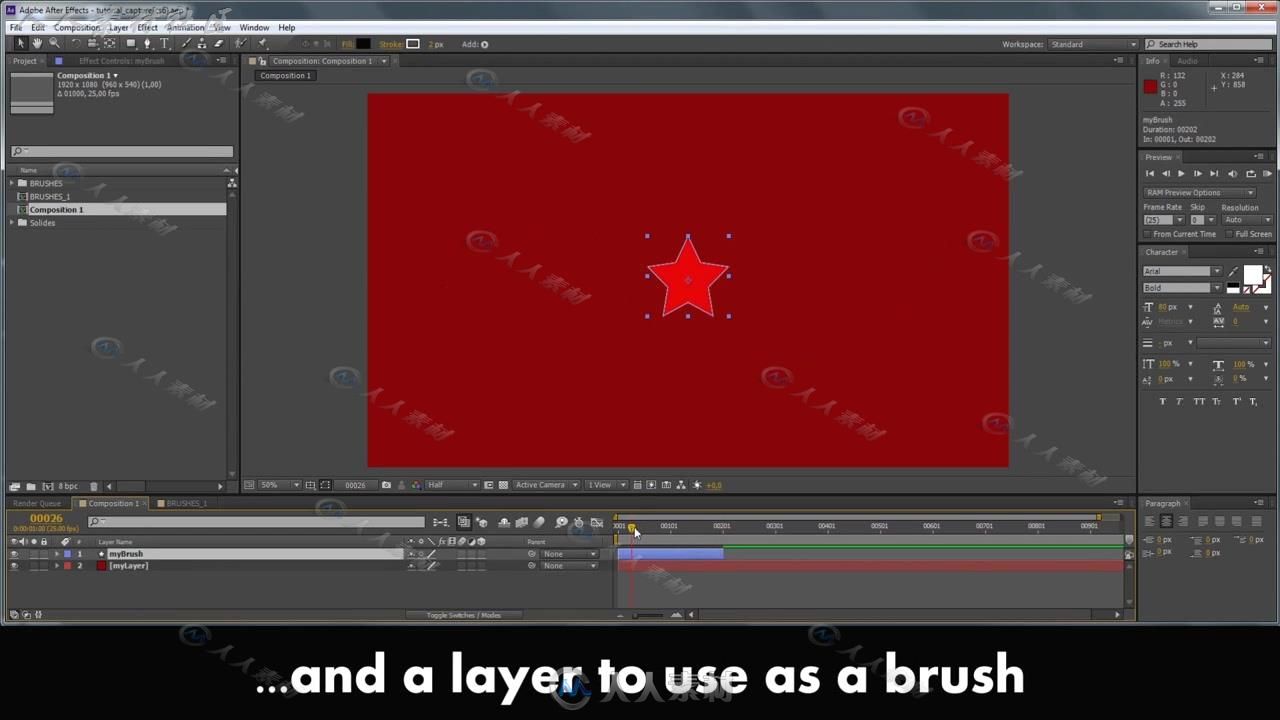Toggle loop option in Preview panel
The image size is (1280, 720).
pyautogui.click(x=1251, y=173)
